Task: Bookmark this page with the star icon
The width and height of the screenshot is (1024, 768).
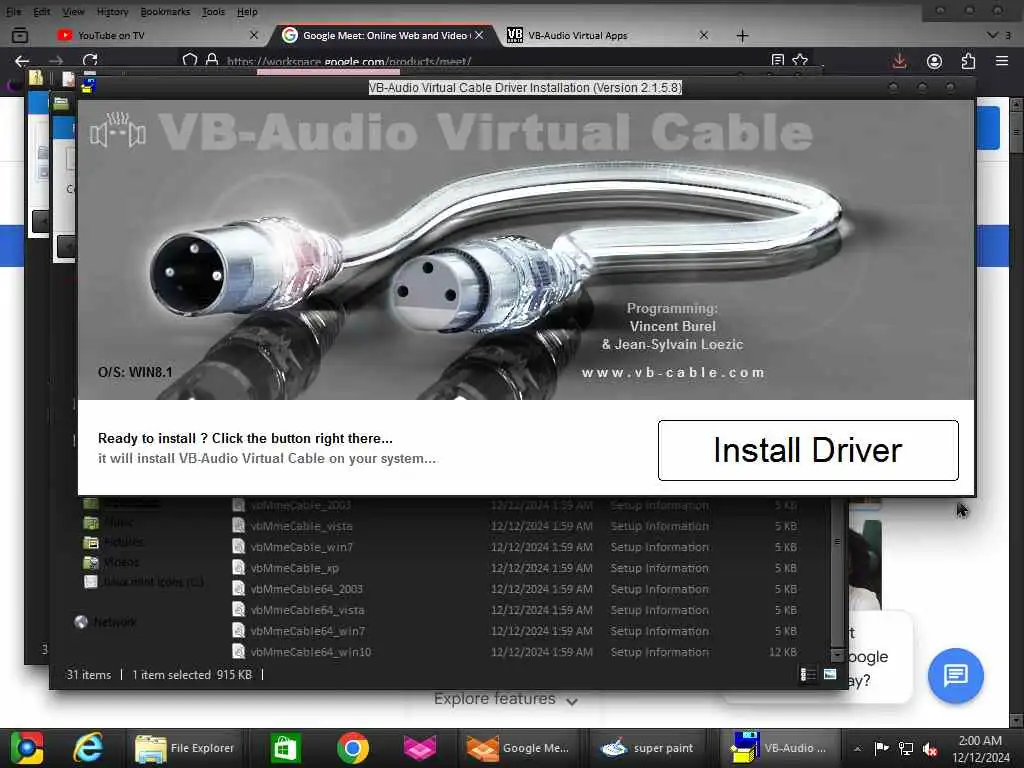Action: [800, 61]
